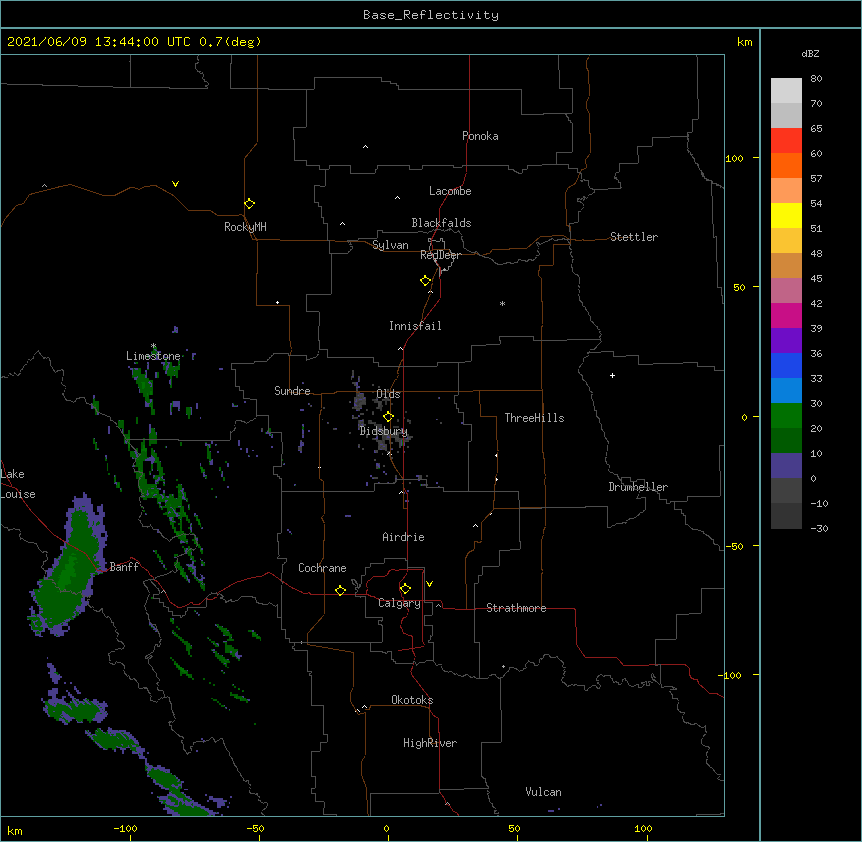Click the Olds label
This screenshot has width=862, height=842.
[388, 394]
